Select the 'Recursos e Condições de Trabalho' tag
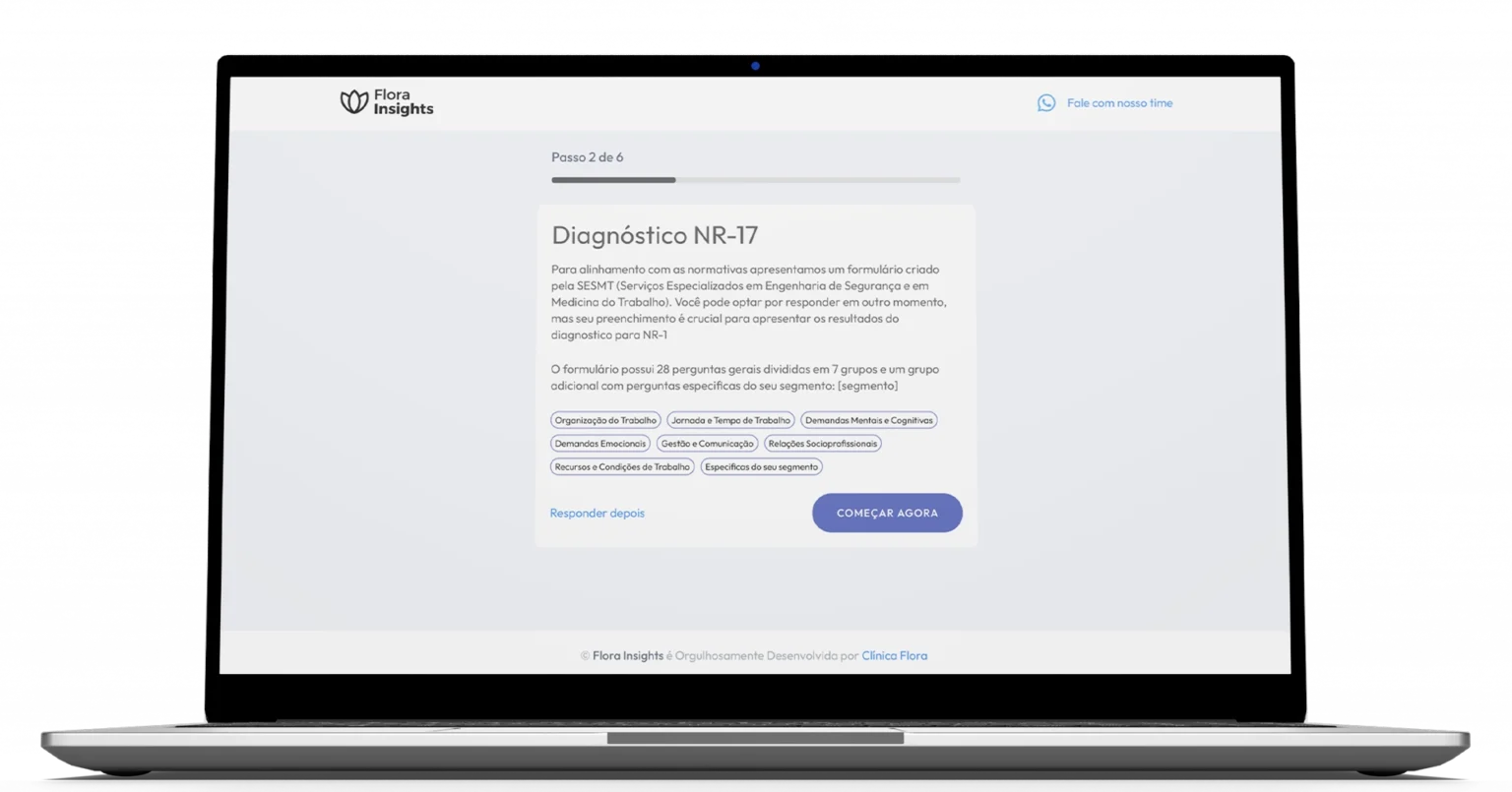This screenshot has width=1512, height=792. pyautogui.click(x=621, y=467)
